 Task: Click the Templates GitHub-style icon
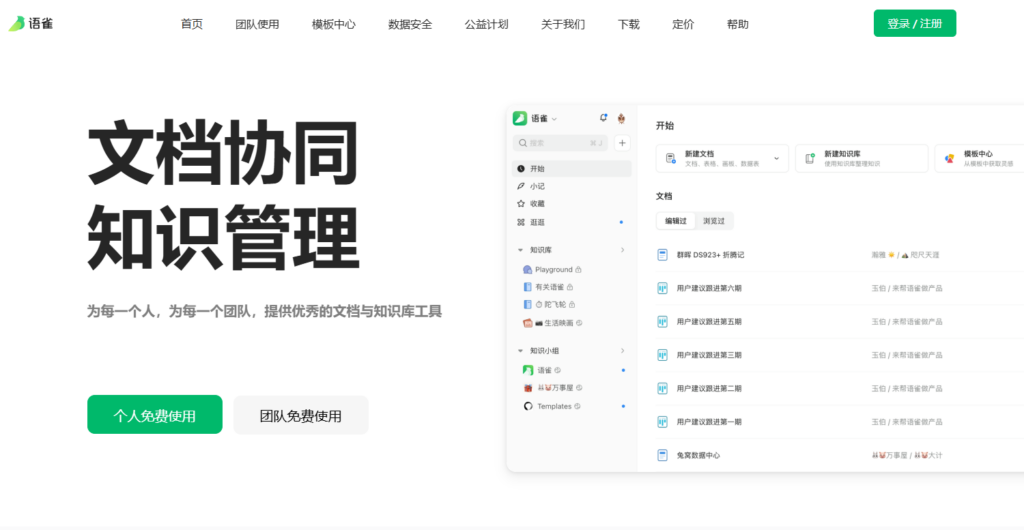point(528,406)
